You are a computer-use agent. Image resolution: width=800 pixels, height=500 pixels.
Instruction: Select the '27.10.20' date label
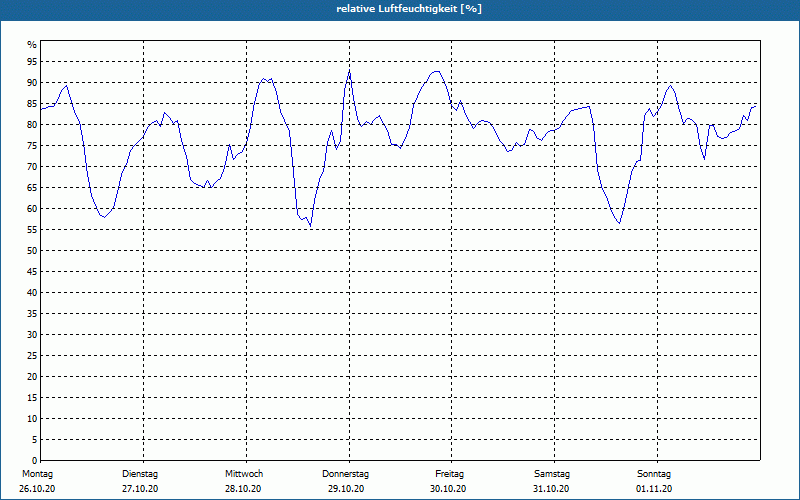(140, 489)
